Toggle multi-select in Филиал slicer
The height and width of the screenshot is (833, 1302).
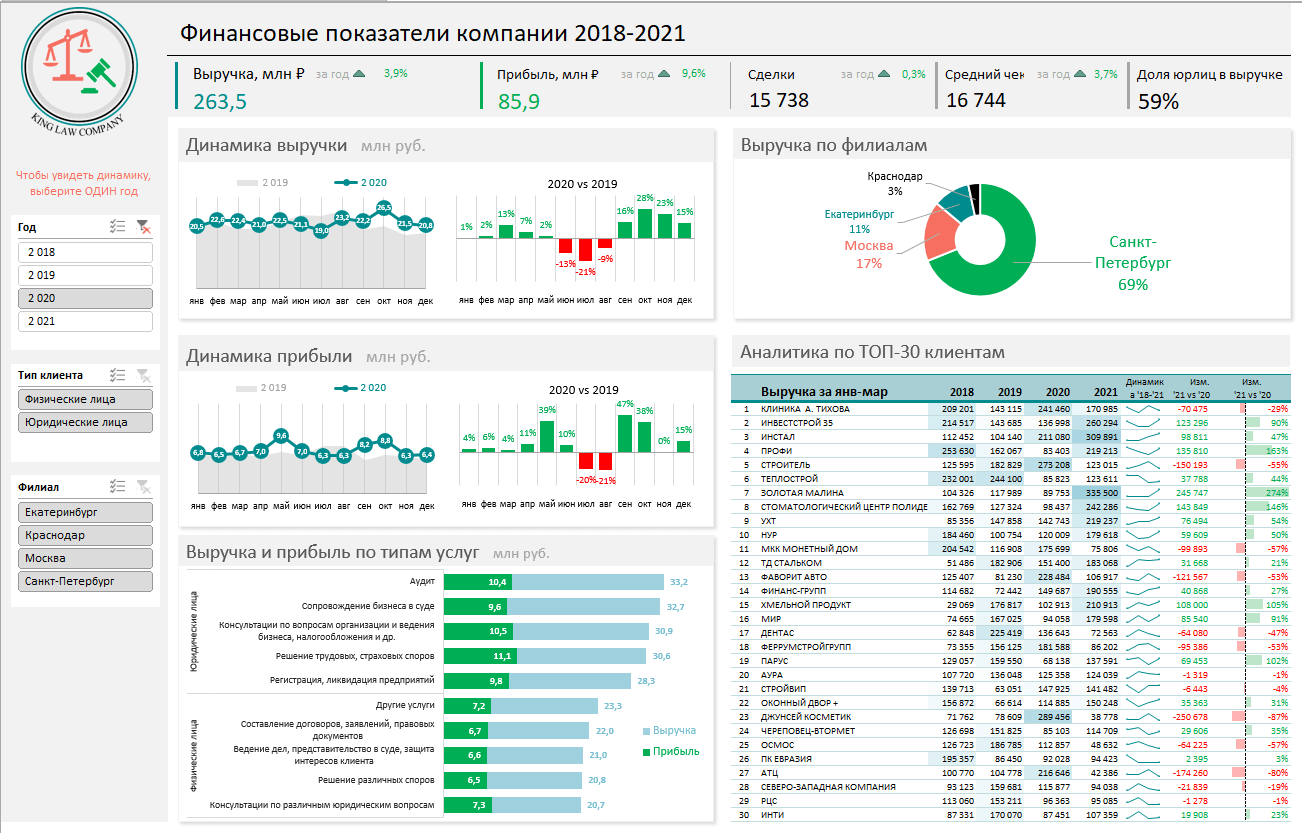[x=118, y=487]
